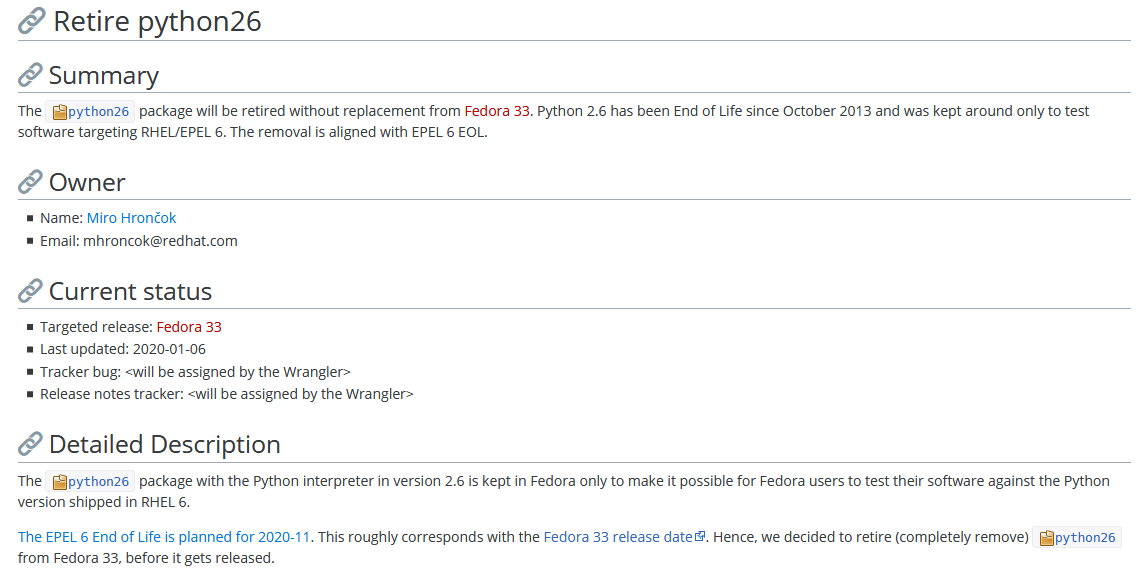Open the red Fedora 33 link in Summary
Viewport: 1146px width, 581px height.
click(x=496, y=111)
